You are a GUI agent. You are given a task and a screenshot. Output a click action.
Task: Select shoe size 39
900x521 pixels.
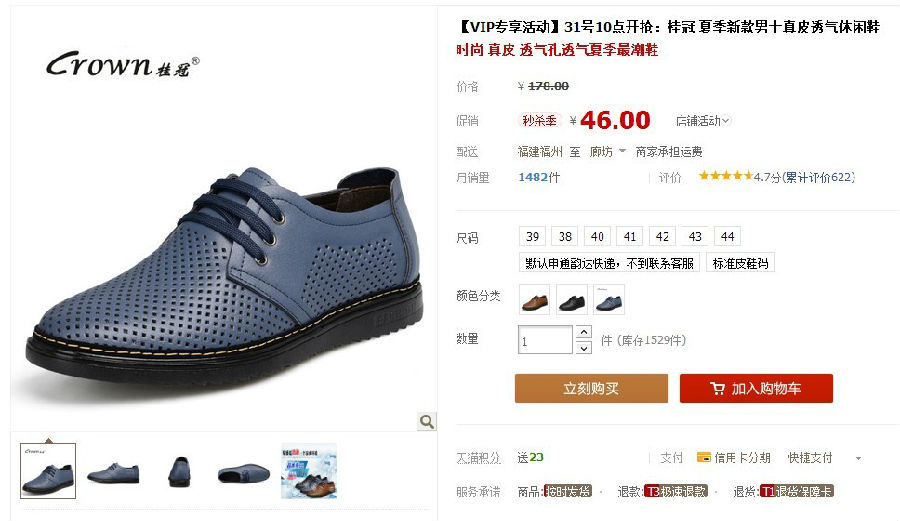[x=533, y=236]
